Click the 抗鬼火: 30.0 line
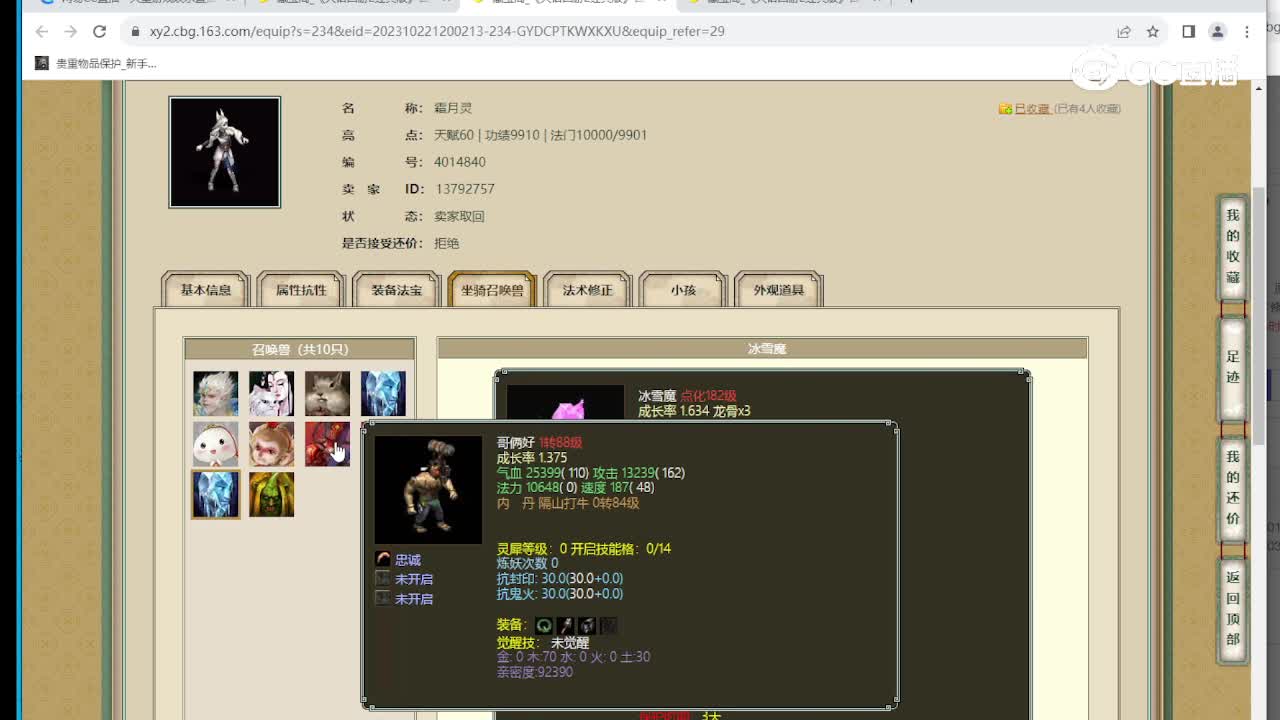1280x720 pixels. [x=560, y=594]
